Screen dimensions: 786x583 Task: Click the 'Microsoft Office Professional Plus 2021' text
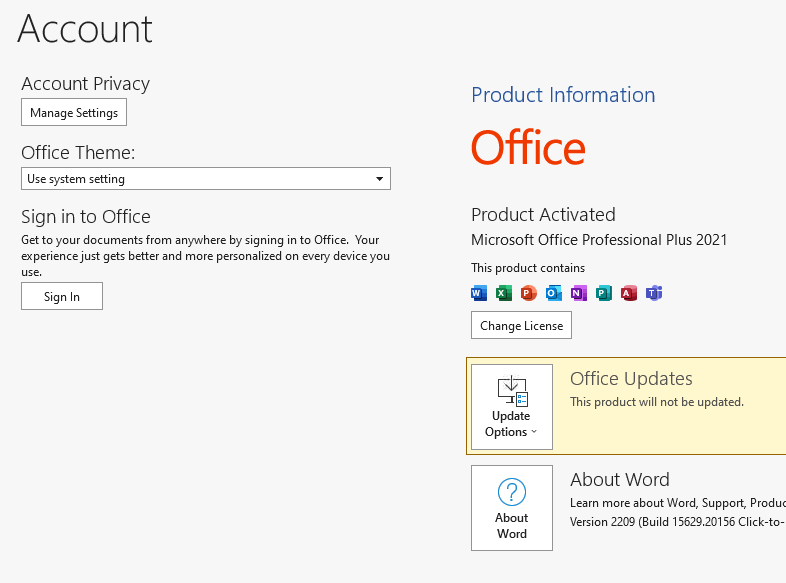[x=599, y=240]
